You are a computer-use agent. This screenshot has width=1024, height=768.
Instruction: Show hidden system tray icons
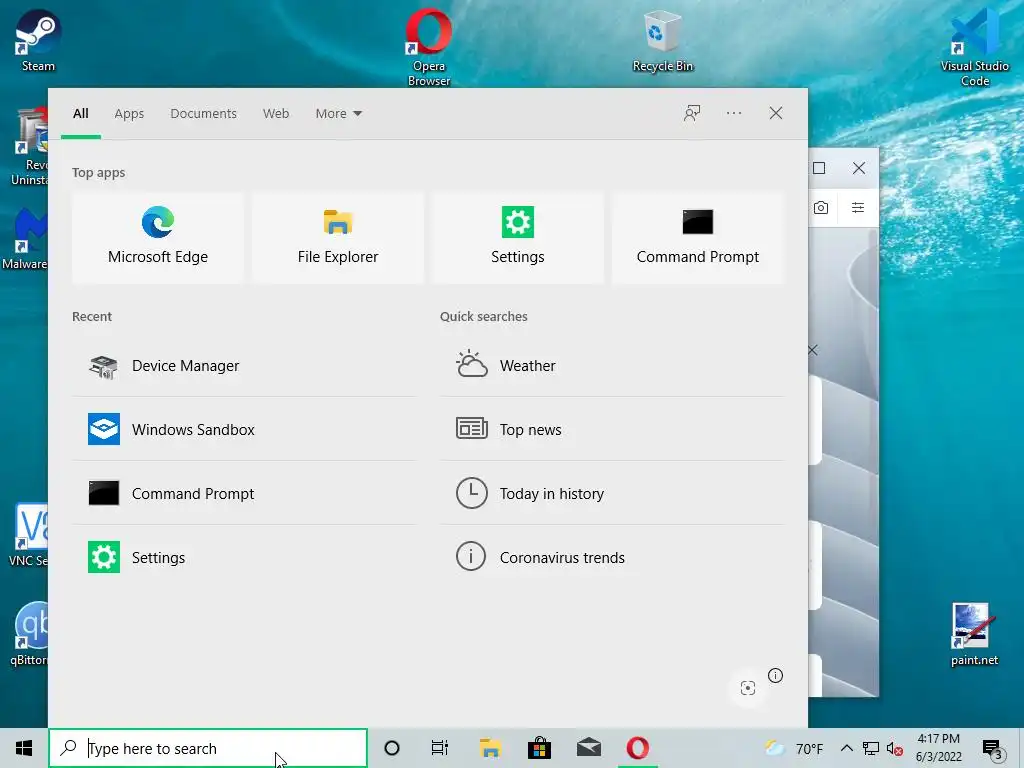pos(846,748)
